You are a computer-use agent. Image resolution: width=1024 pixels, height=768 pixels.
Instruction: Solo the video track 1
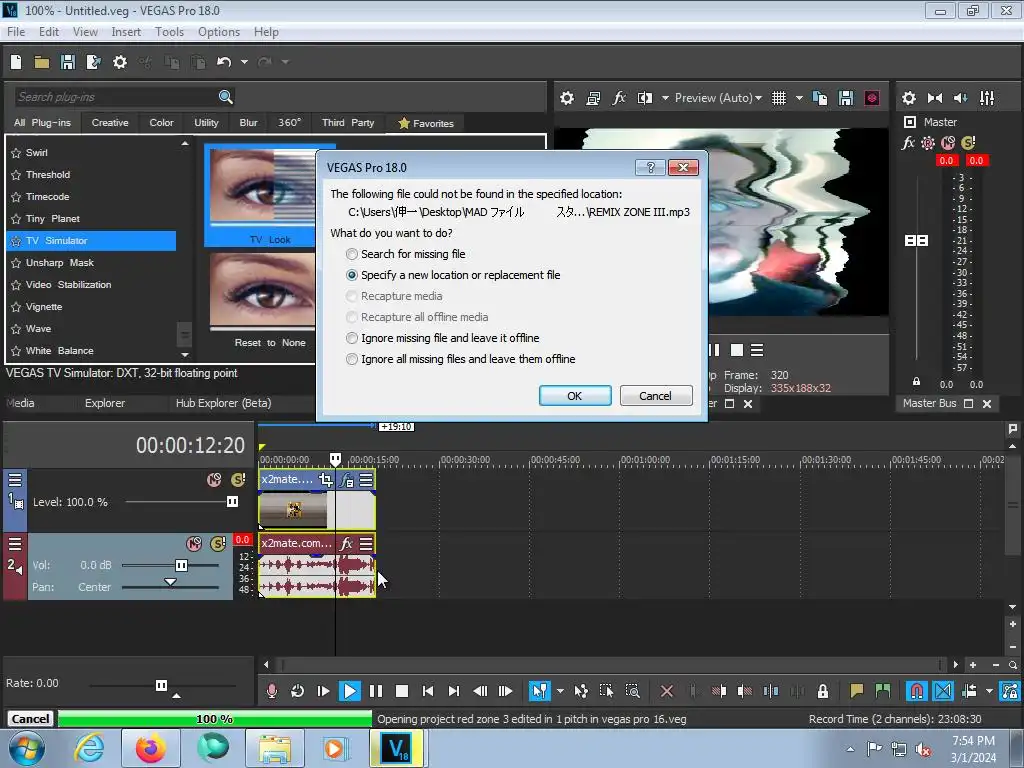(x=238, y=480)
